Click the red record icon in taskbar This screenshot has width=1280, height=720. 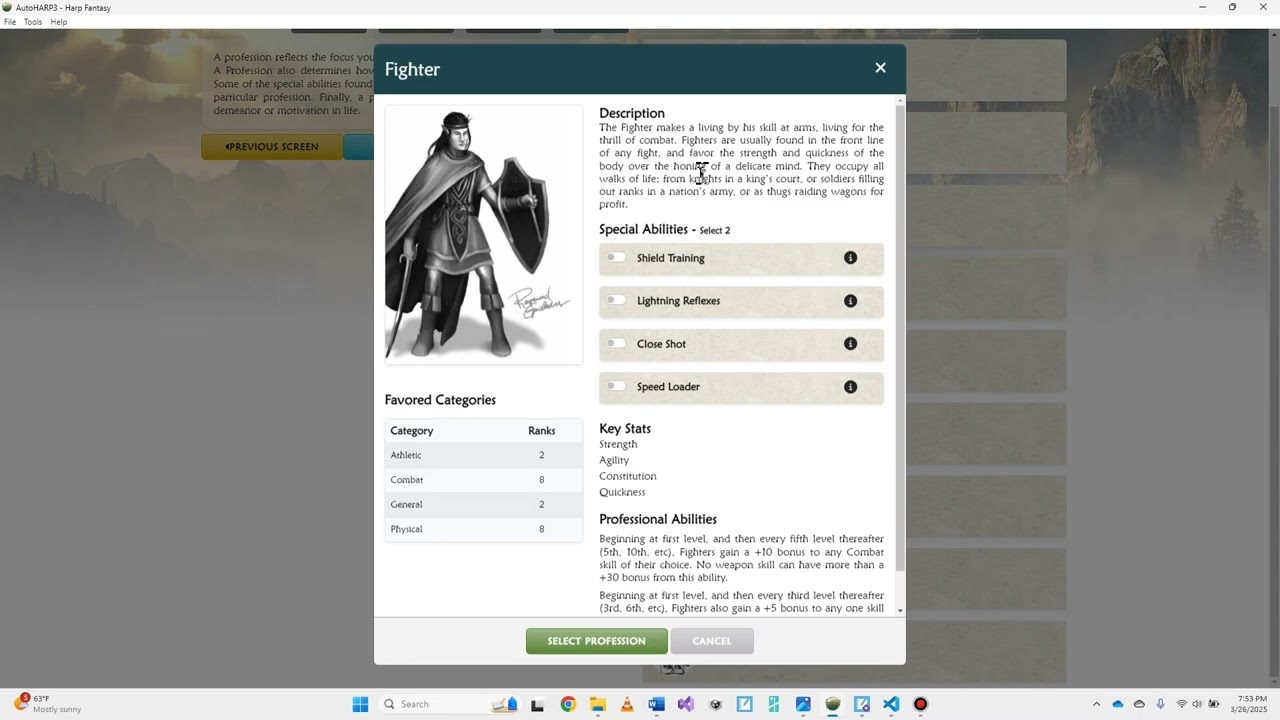[921, 704]
